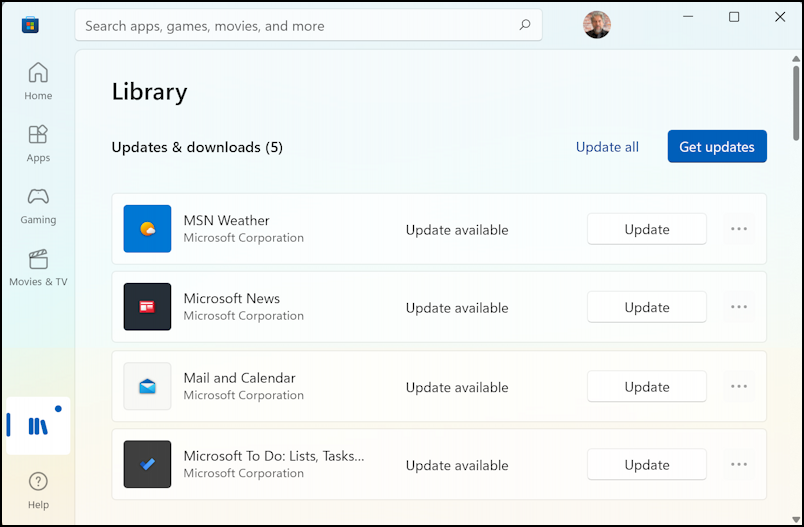Click the MSN Weather app icon

pos(147,229)
